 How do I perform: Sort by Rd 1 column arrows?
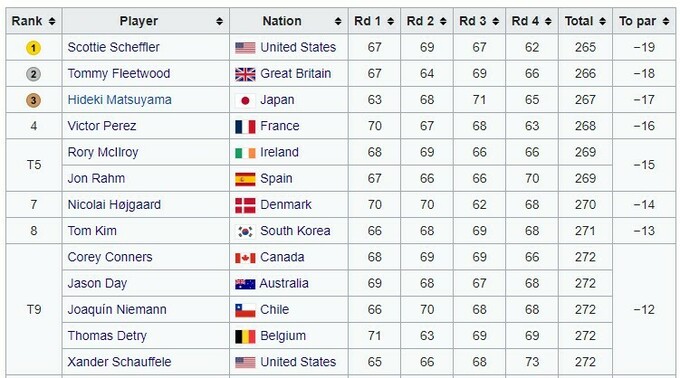[x=390, y=21]
